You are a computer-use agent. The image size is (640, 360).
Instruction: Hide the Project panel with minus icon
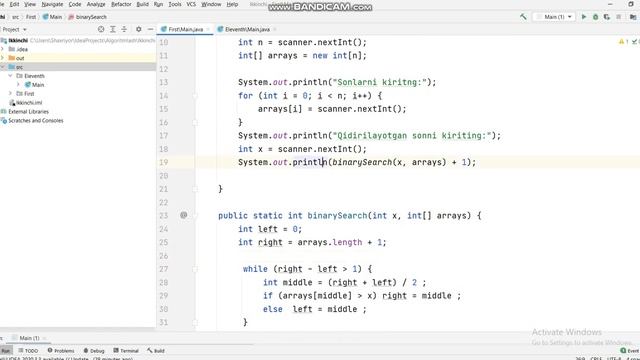pyautogui.click(x=150, y=29)
